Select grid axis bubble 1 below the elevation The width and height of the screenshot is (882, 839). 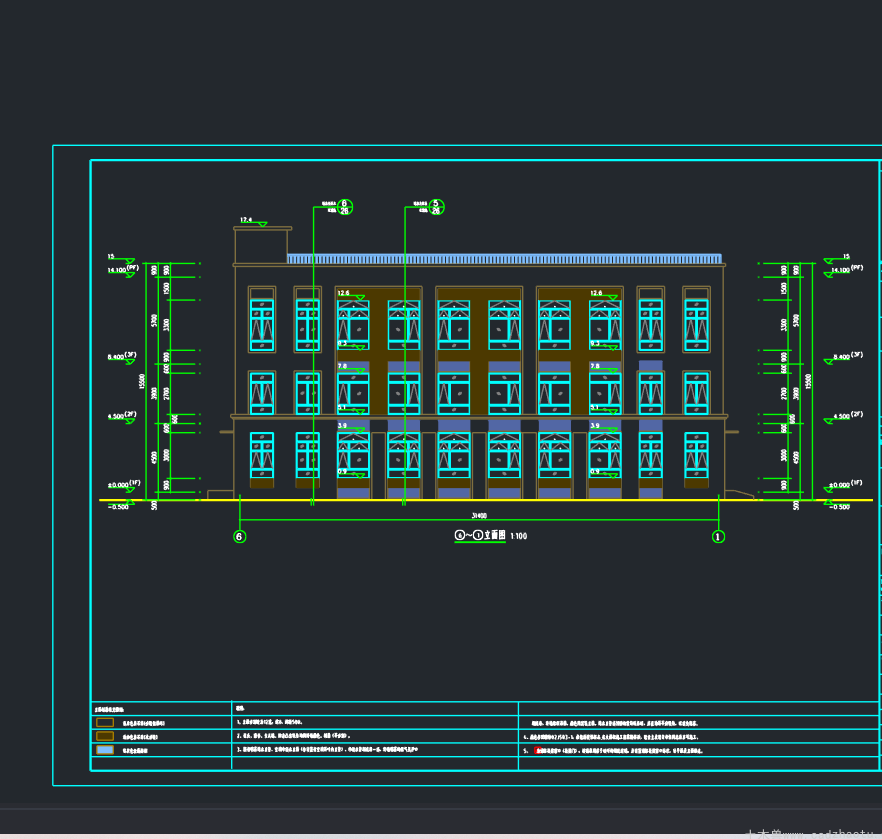(x=718, y=536)
